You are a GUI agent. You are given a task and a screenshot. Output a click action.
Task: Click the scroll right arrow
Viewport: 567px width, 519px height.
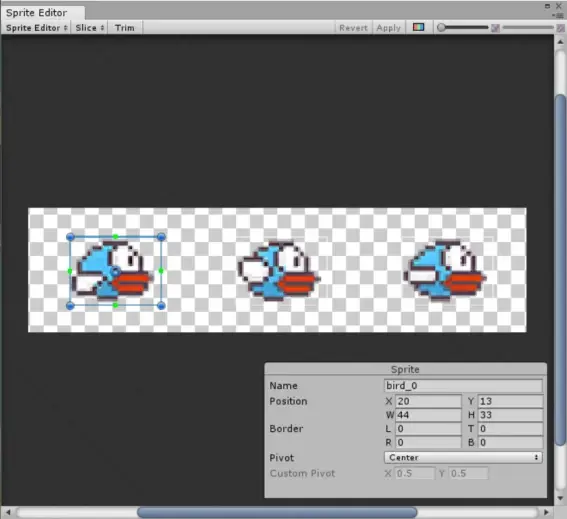[x=546, y=512]
